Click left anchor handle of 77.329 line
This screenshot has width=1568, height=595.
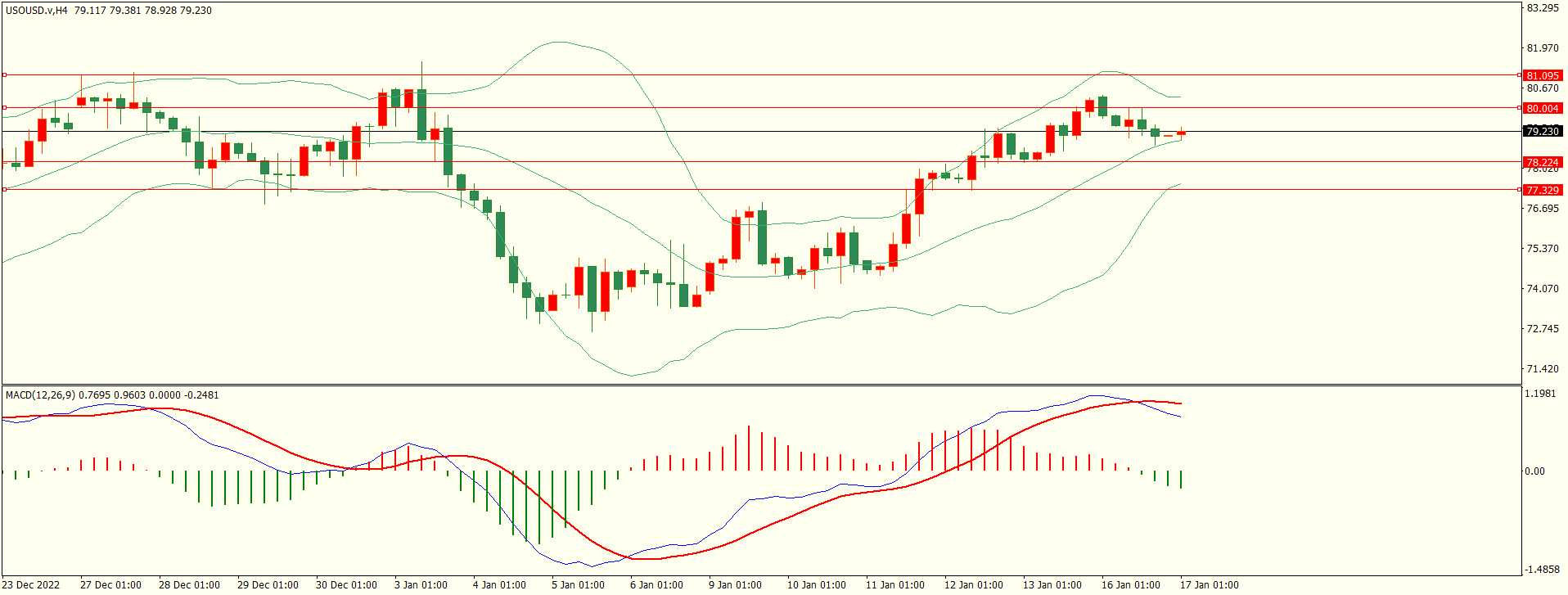[x=5, y=190]
